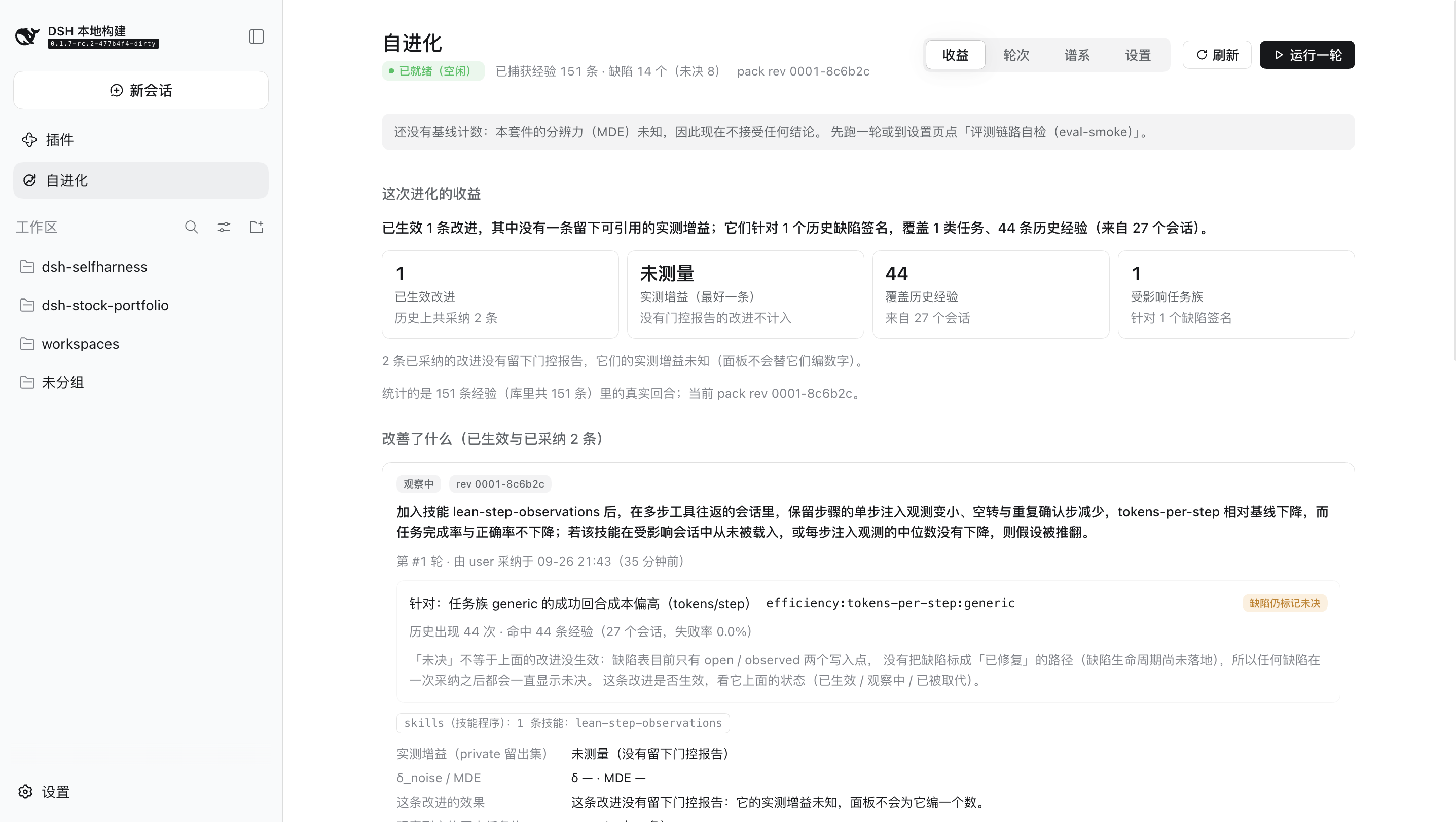Open the 插件 plugins page
This screenshot has width=1456, height=822.
click(141, 139)
